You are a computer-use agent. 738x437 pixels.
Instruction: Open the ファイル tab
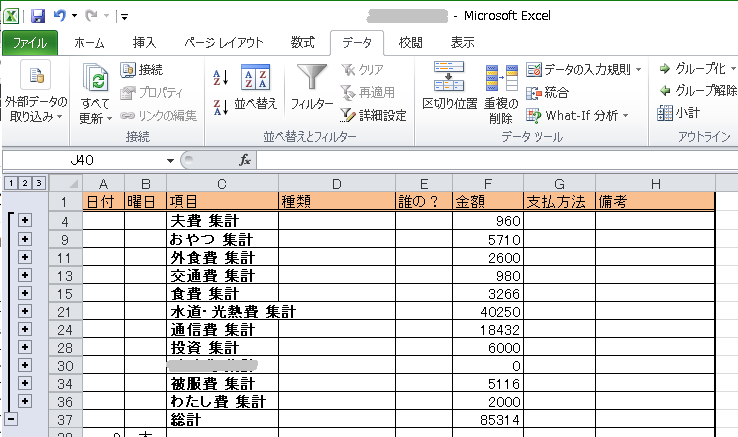30,43
